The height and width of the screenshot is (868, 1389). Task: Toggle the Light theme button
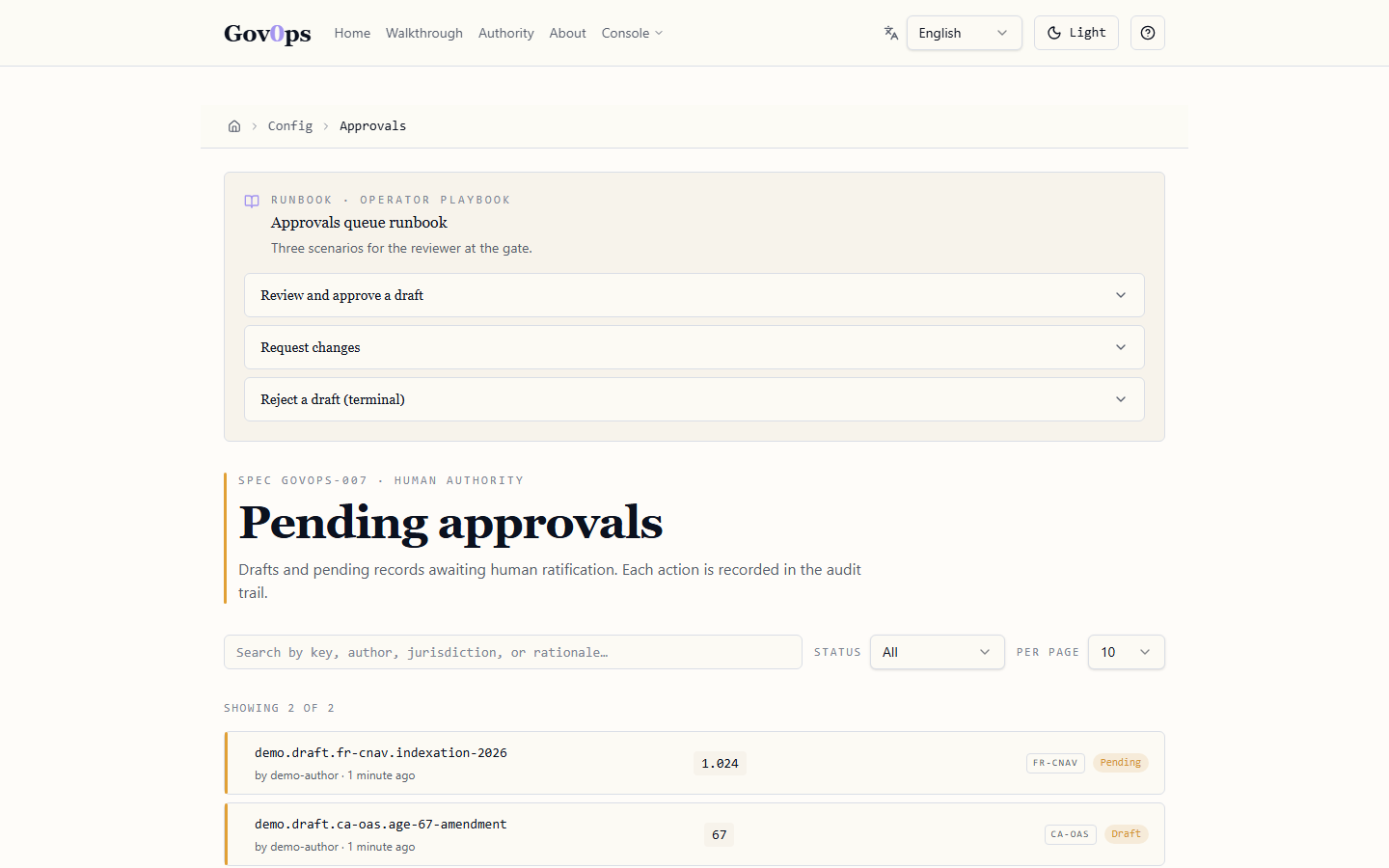click(x=1076, y=33)
